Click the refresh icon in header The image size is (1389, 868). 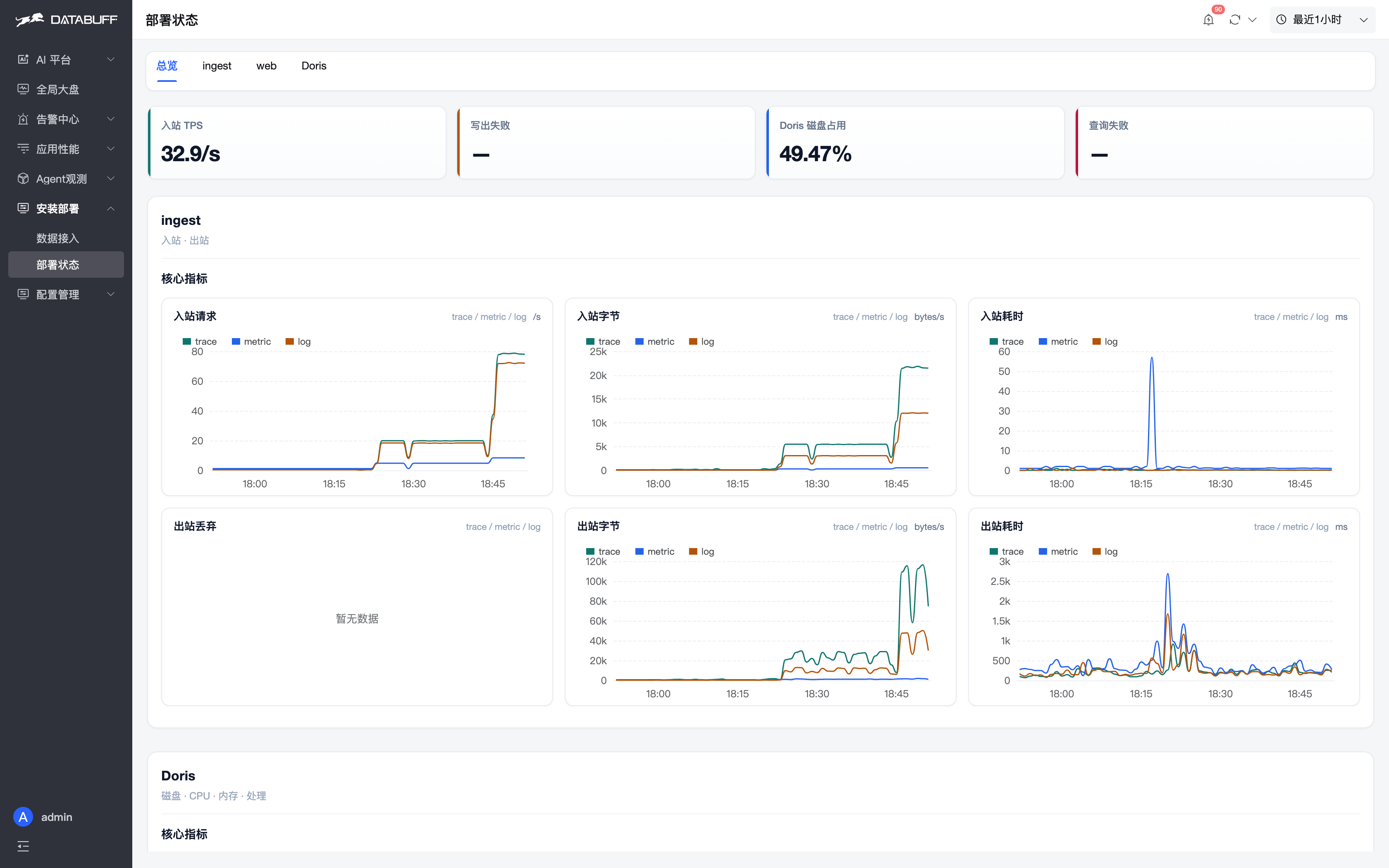[x=1235, y=20]
